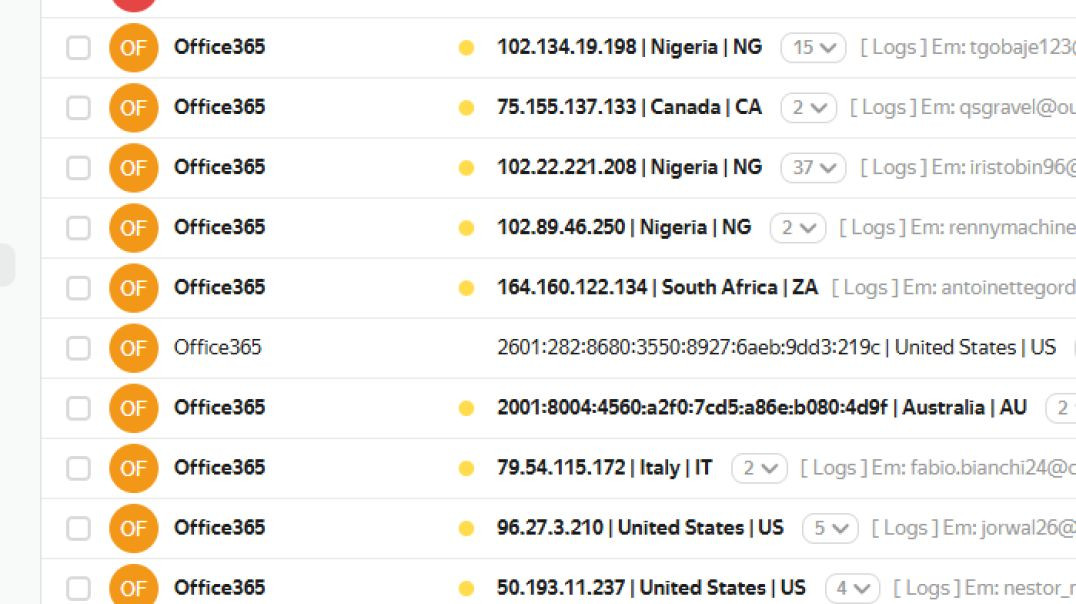The width and height of the screenshot is (1076, 604).
Task: Open the OF sender icon for 102.22.221.208
Action: tap(134, 167)
